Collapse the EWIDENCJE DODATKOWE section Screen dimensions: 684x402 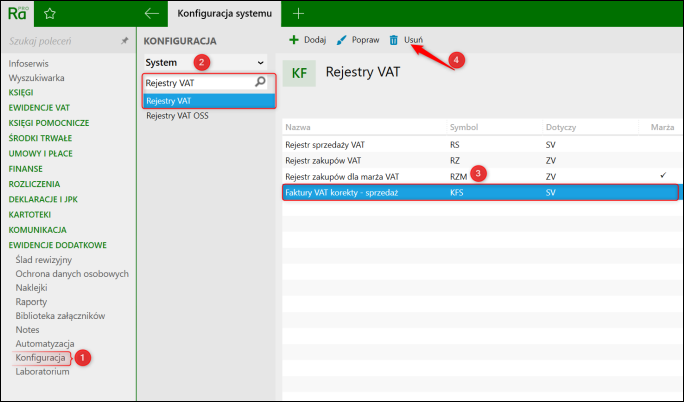pos(58,245)
